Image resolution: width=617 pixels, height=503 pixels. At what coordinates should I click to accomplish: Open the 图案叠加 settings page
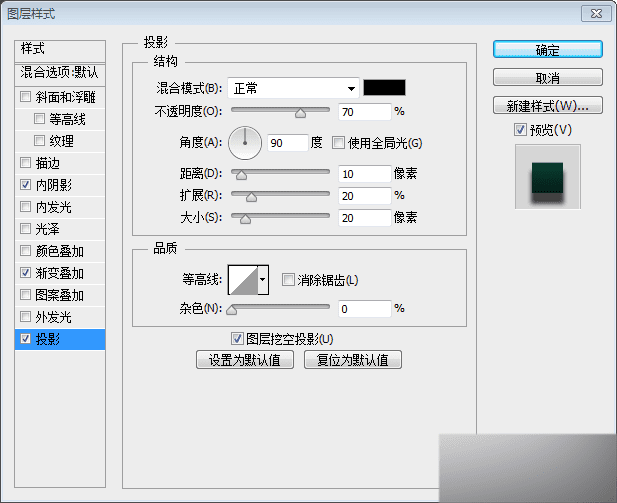(59, 295)
